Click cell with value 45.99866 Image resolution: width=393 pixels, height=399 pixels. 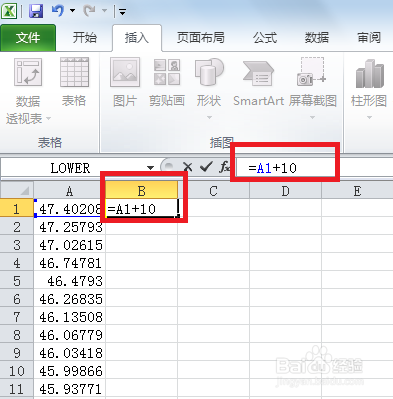click(69, 370)
